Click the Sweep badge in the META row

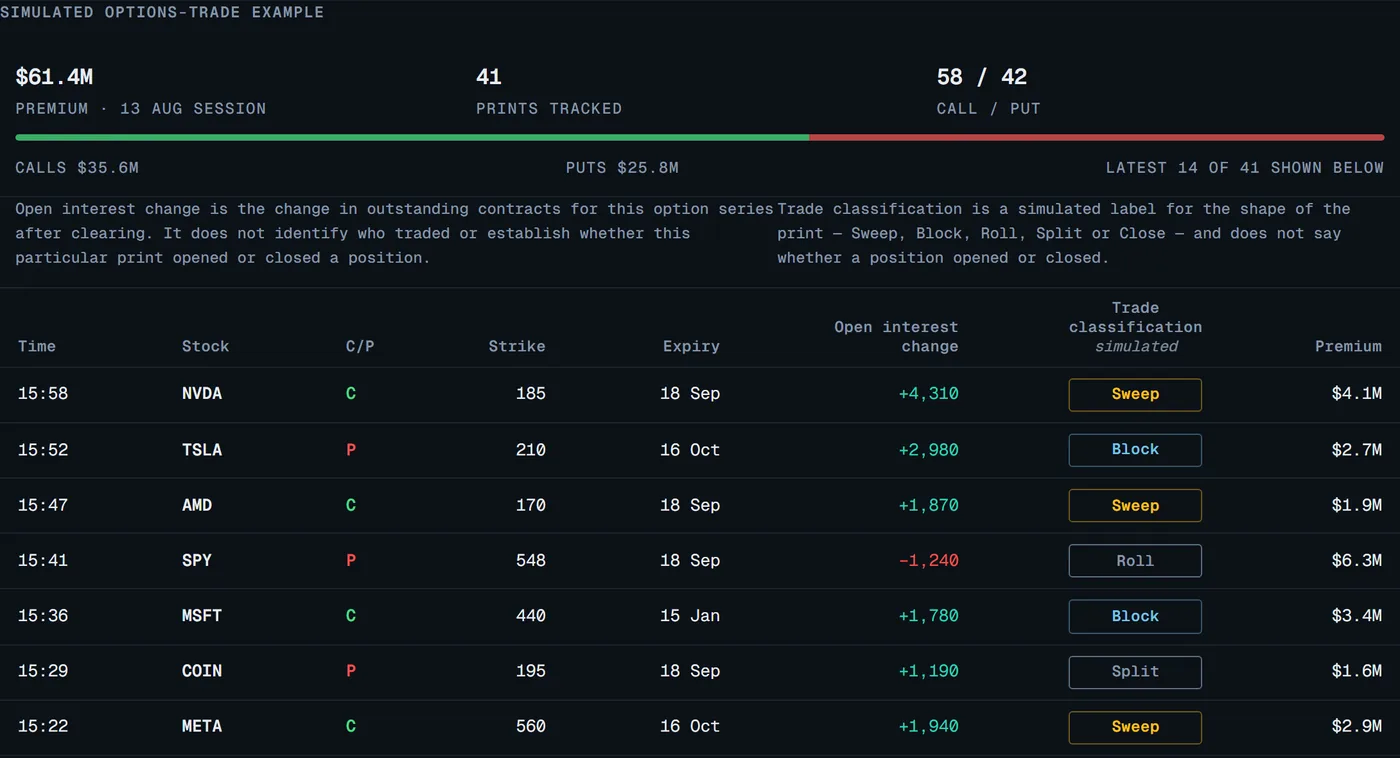(1135, 727)
